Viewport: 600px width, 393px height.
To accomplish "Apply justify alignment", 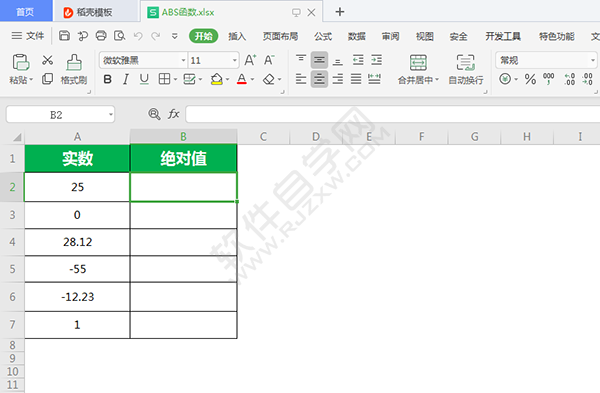I will click(x=356, y=79).
